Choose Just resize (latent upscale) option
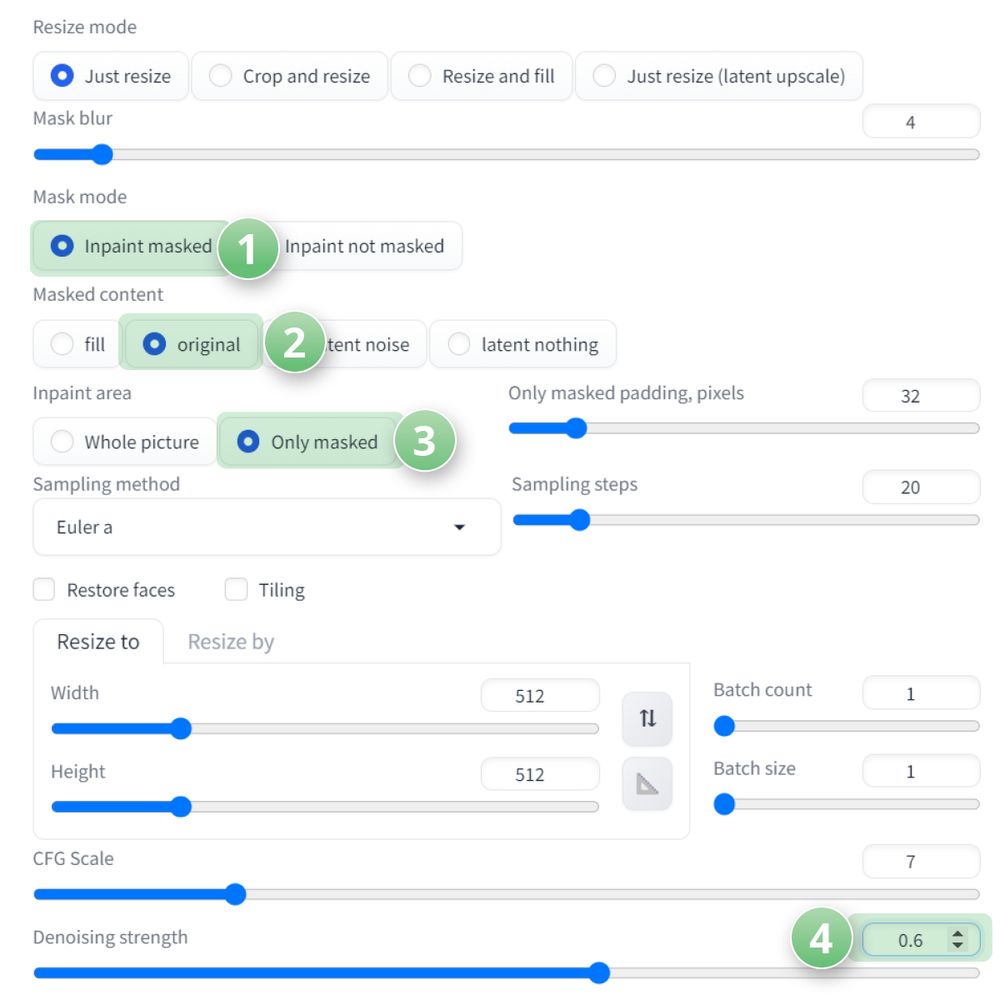 (x=718, y=76)
